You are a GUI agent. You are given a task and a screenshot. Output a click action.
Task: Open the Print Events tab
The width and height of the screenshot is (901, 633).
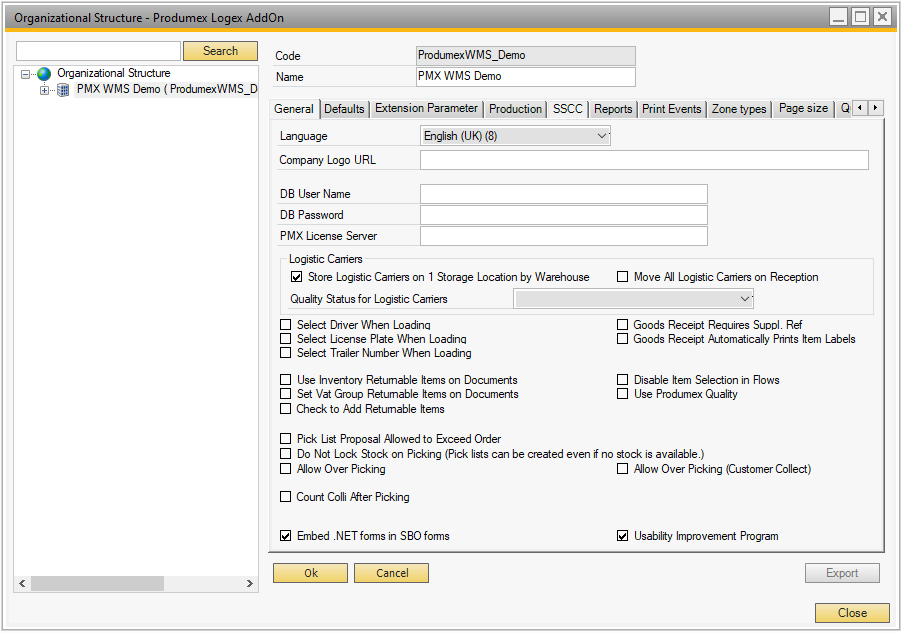(x=671, y=109)
